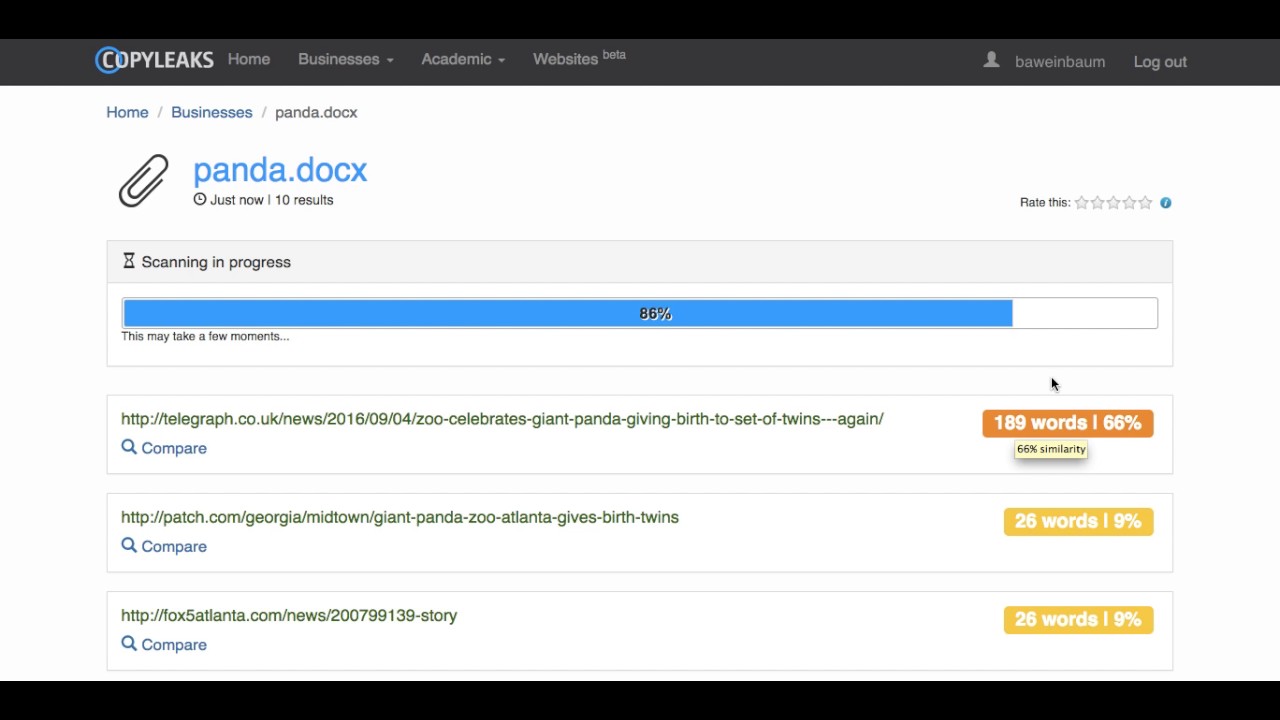Expand the Academic dropdown menu
Image resolution: width=1280 pixels, height=720 pixels.
[463, 59]
